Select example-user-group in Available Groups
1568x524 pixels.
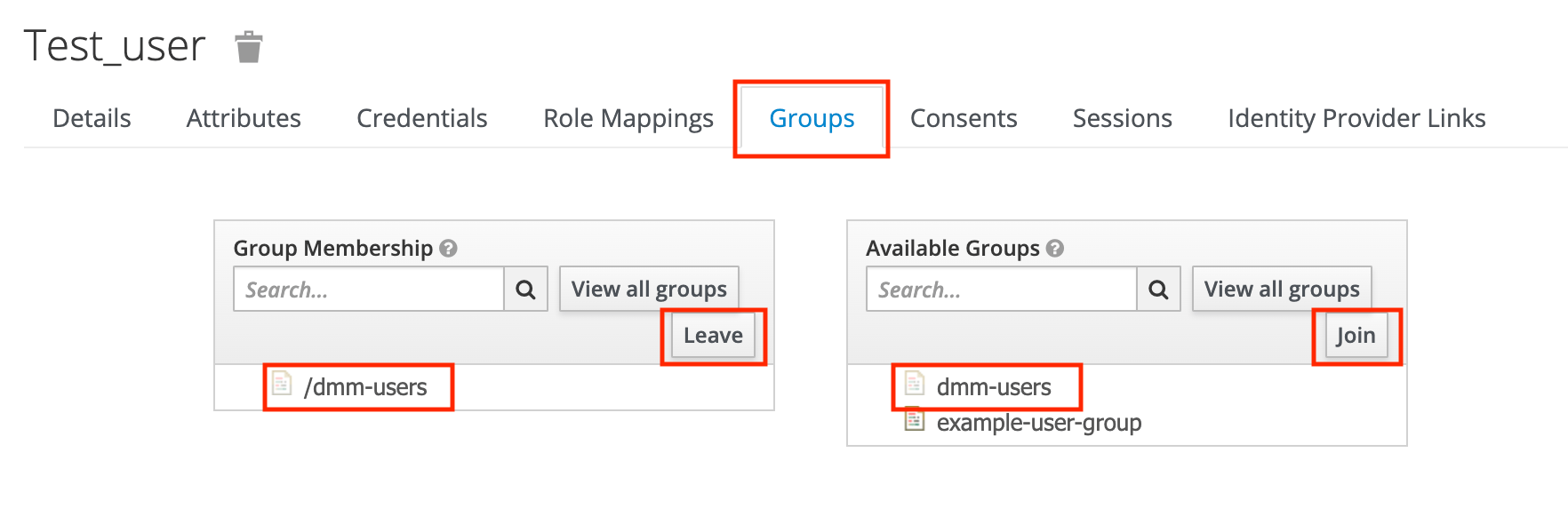pyautogui.click(x=1039, y=423)
